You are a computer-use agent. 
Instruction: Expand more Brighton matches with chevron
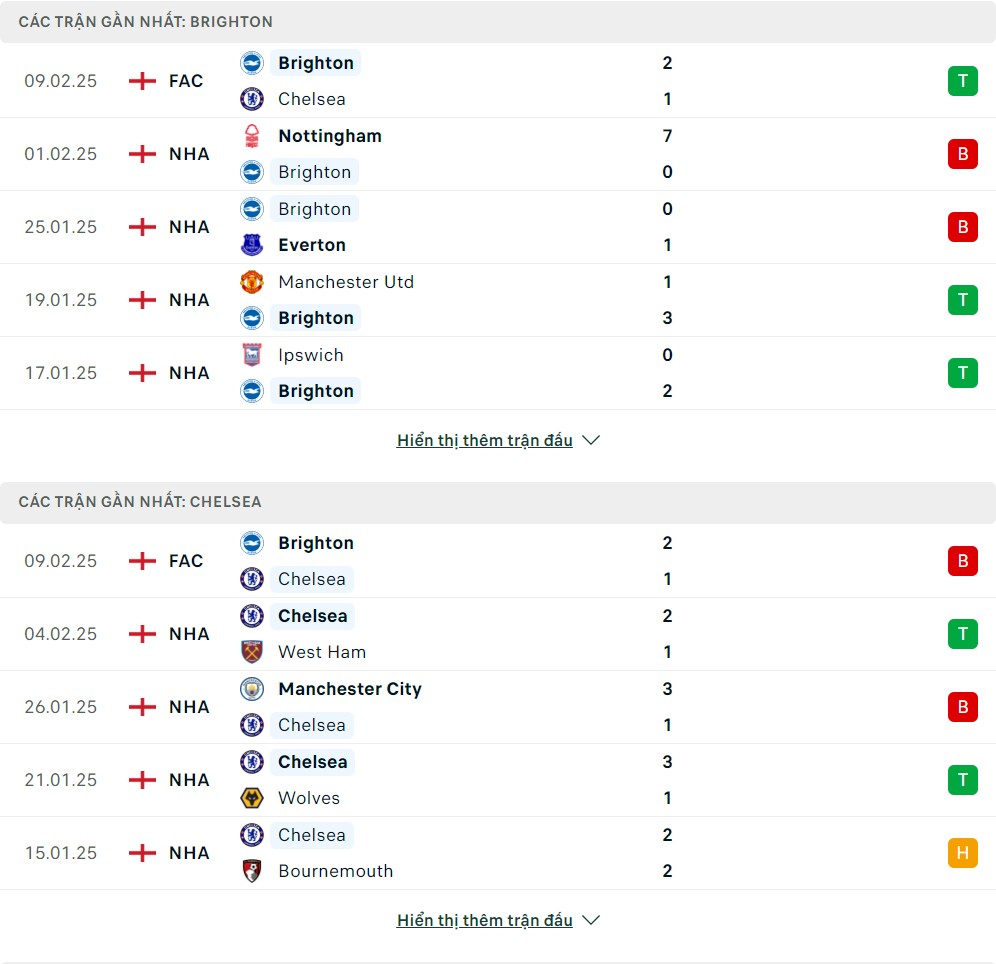click(591, 440)
